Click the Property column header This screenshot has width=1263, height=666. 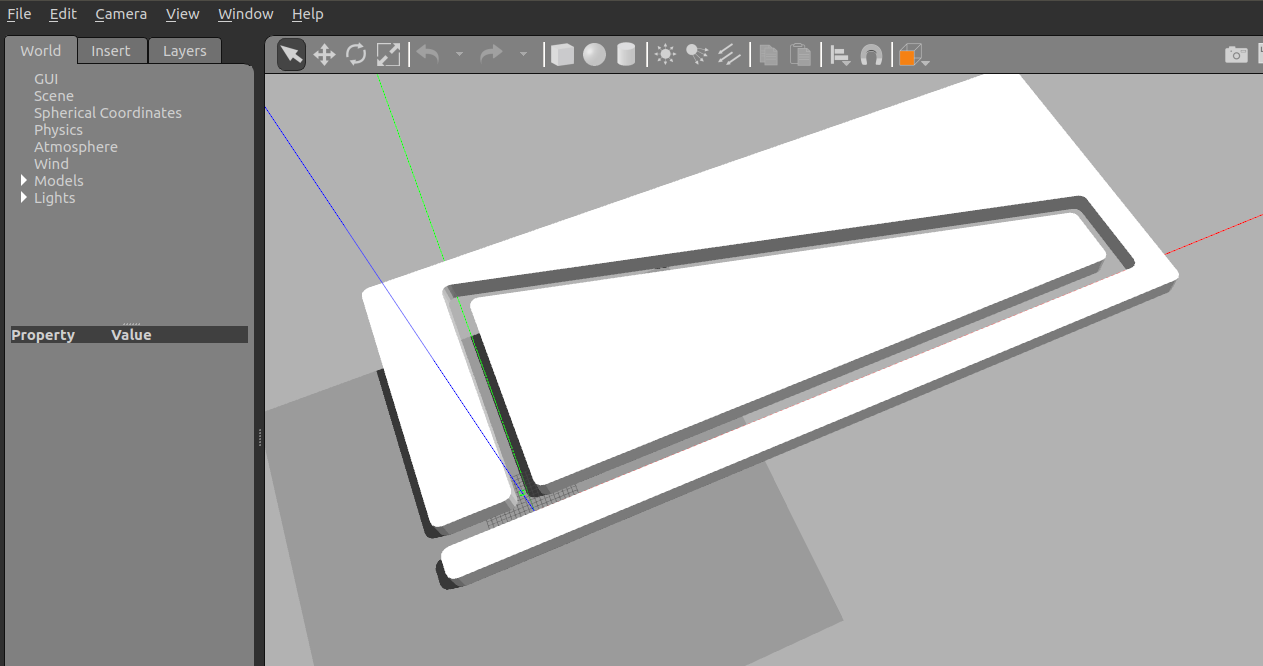pyautogui.click(x=43, y=335)
